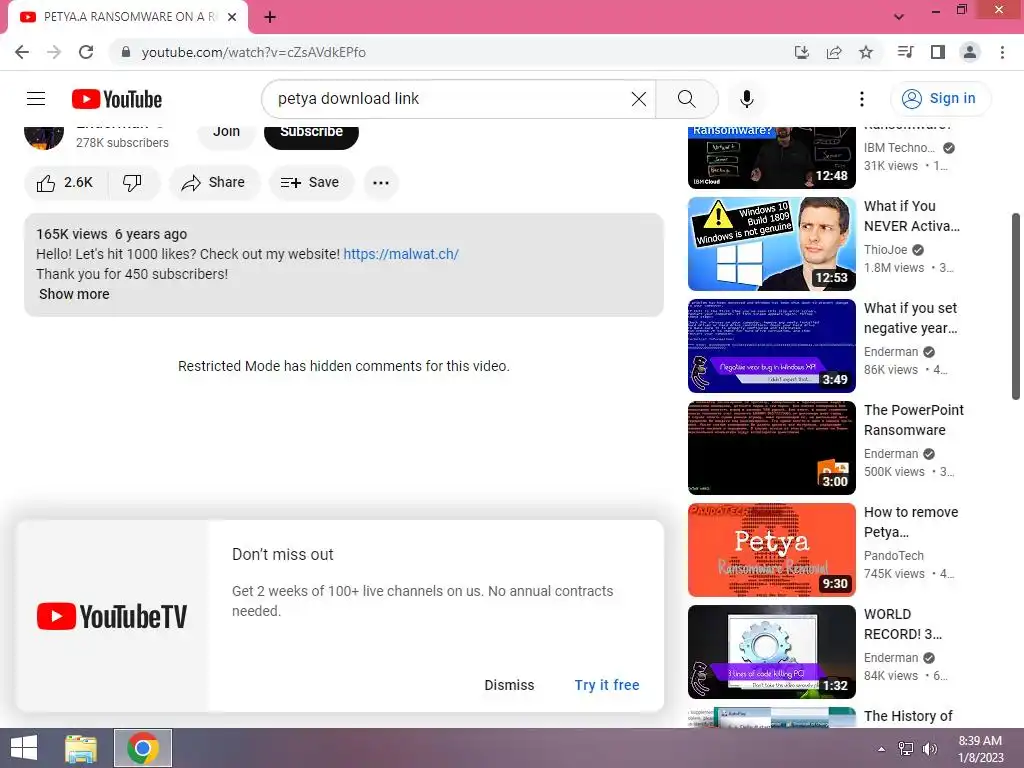This screenshot has height=768, width=1024.
Task: Open the YouTube hamburger guide menu
Action: coord(36,99)
